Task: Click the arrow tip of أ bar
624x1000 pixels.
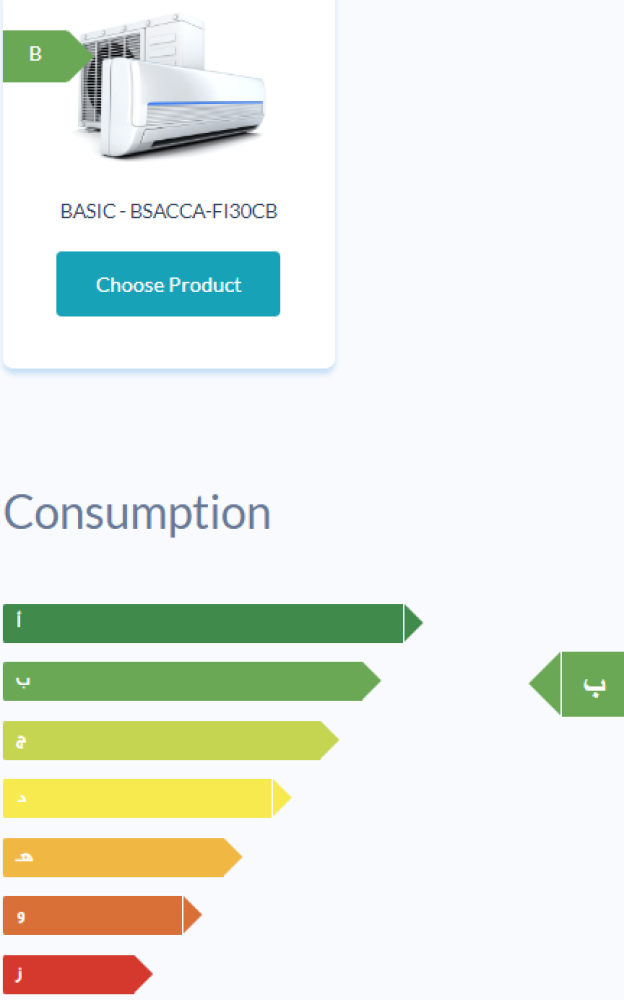Action: click(413, 623)
